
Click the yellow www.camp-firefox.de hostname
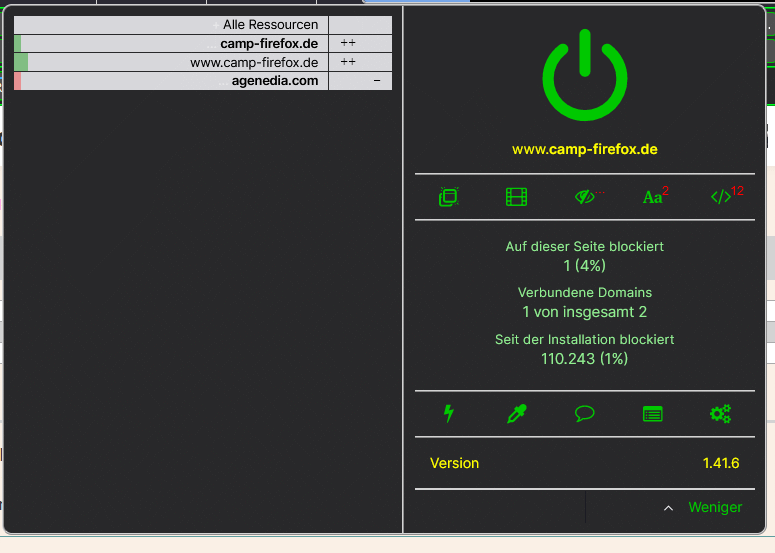click(x=585, y=149)
